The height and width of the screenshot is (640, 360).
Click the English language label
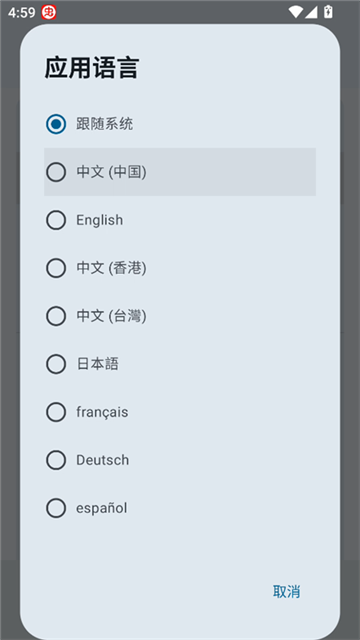tap(100, 220)
